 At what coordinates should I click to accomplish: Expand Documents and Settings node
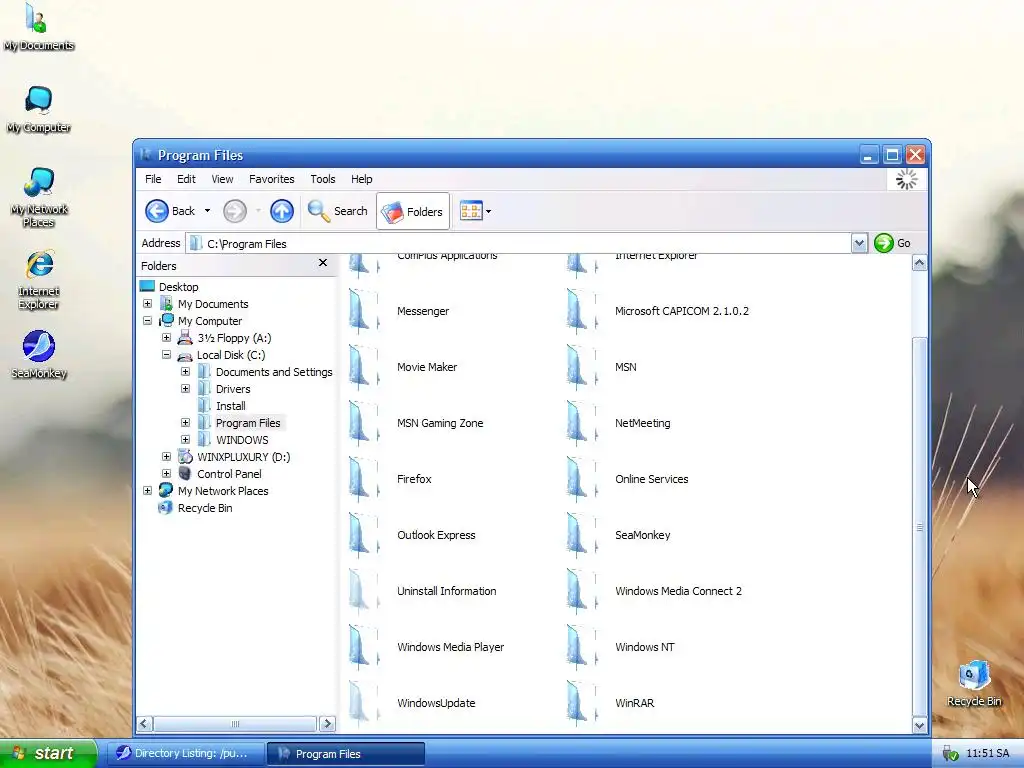coord(185,372)
